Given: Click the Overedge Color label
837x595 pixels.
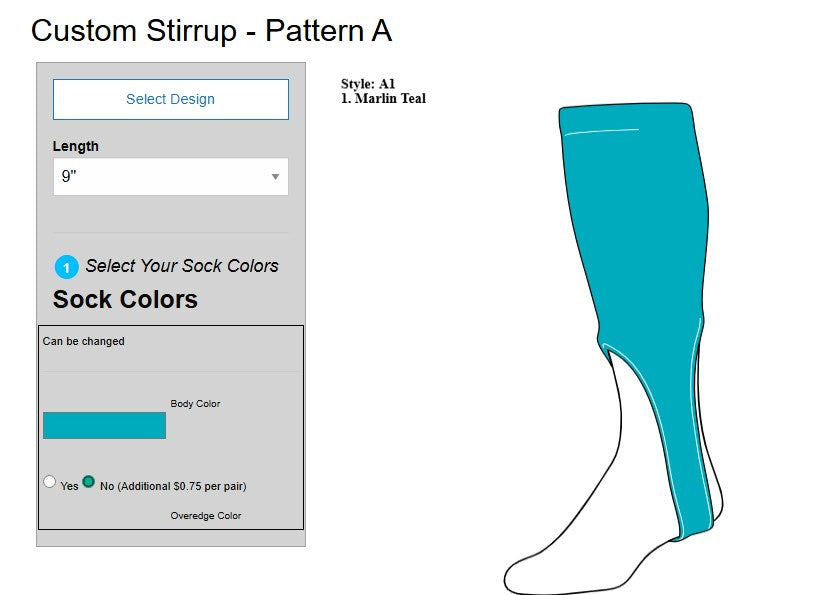Looking at the screenshot, I should tap(205, 516).
